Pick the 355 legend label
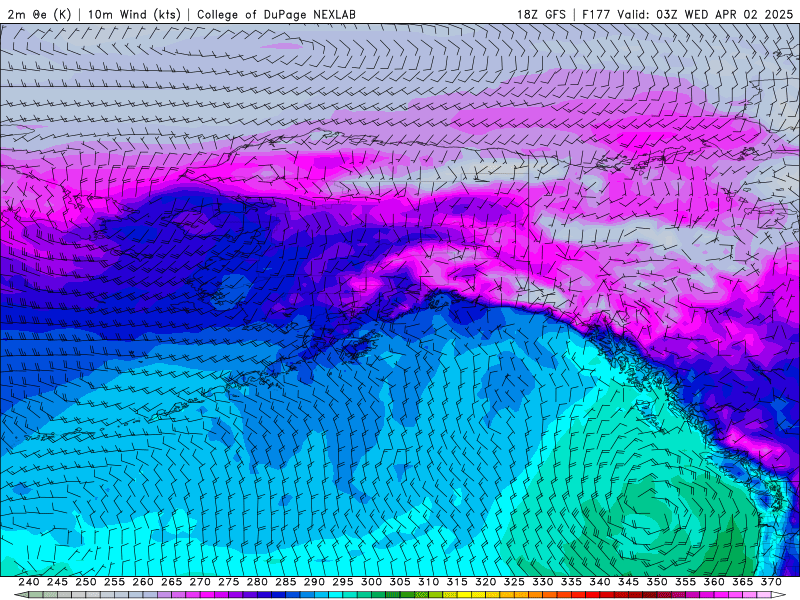This screenshot has height=600, width=800. pyautogui.click(x=686, y=582)
